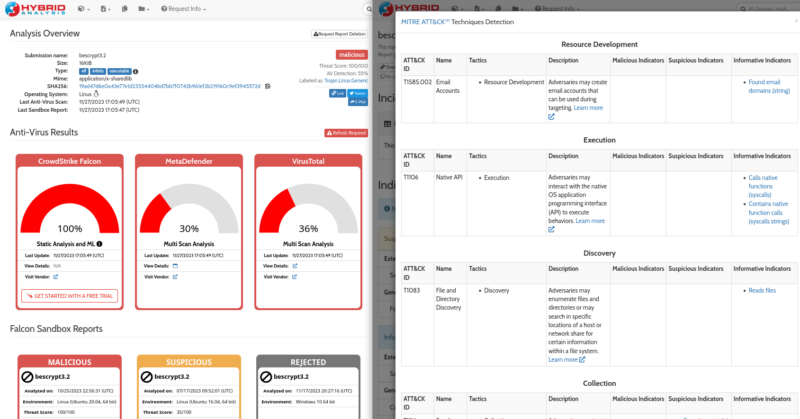800x419 pixels.
Task: Click the Link share button
Action: tap(337, 93)
